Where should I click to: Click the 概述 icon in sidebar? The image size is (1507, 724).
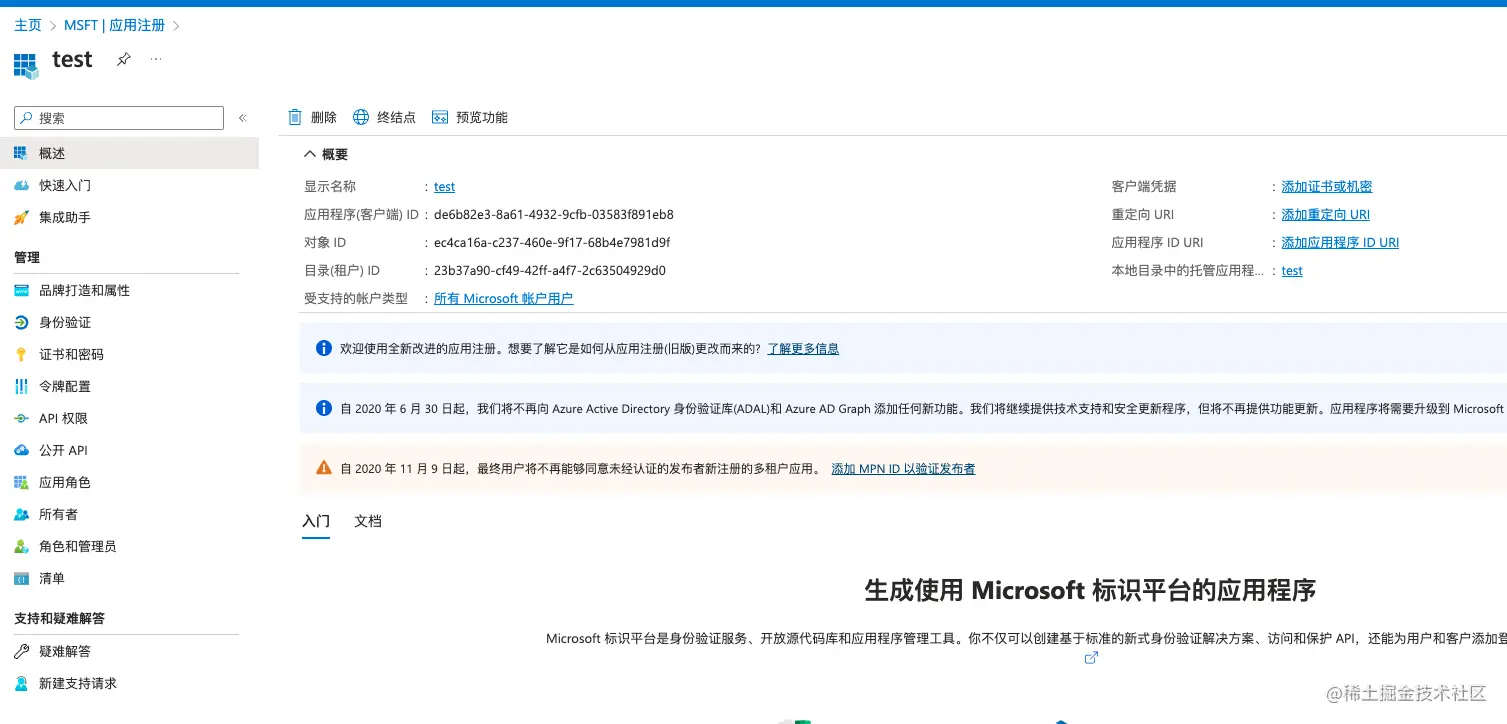coord(21,153)
